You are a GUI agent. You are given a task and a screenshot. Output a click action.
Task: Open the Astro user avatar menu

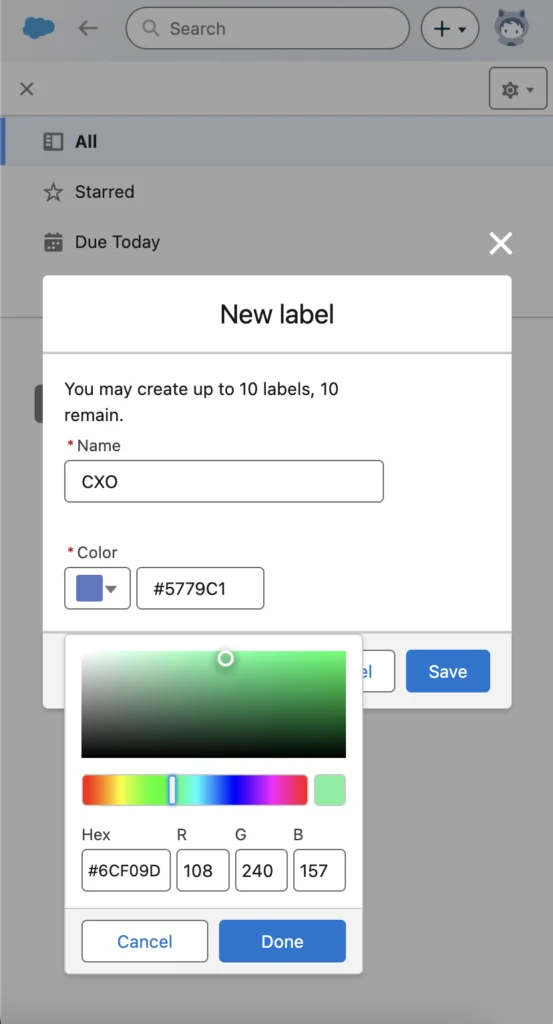512,28
